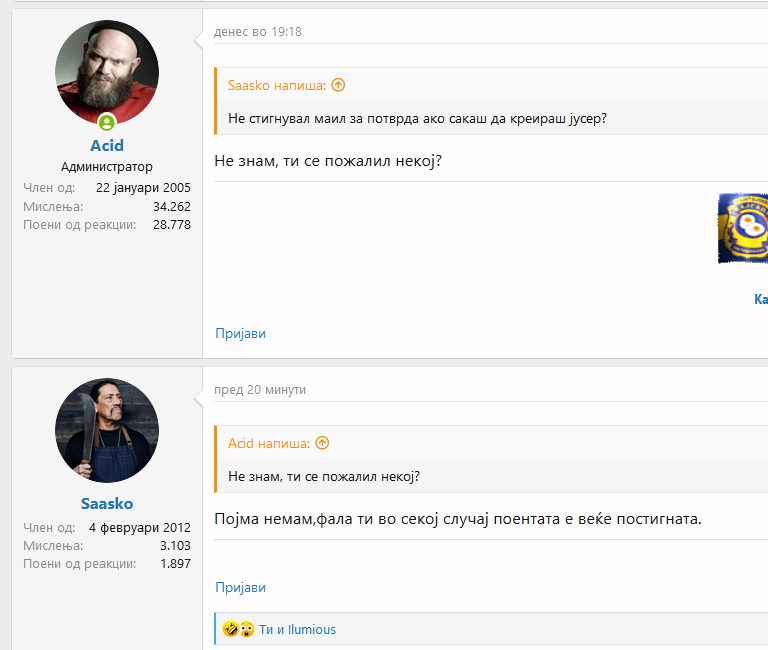Click the blue badge signature image

(x=743, y=228)
